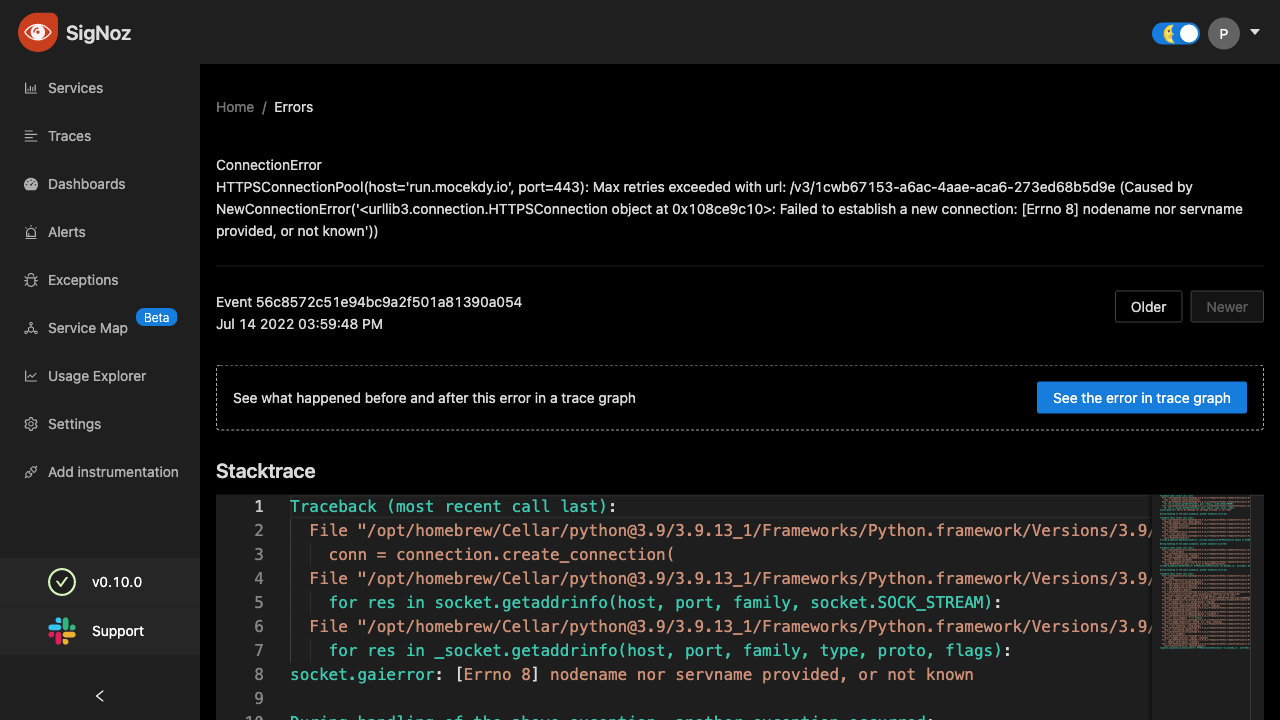Click the Dashboards gauge icon

tap(31, 184)
